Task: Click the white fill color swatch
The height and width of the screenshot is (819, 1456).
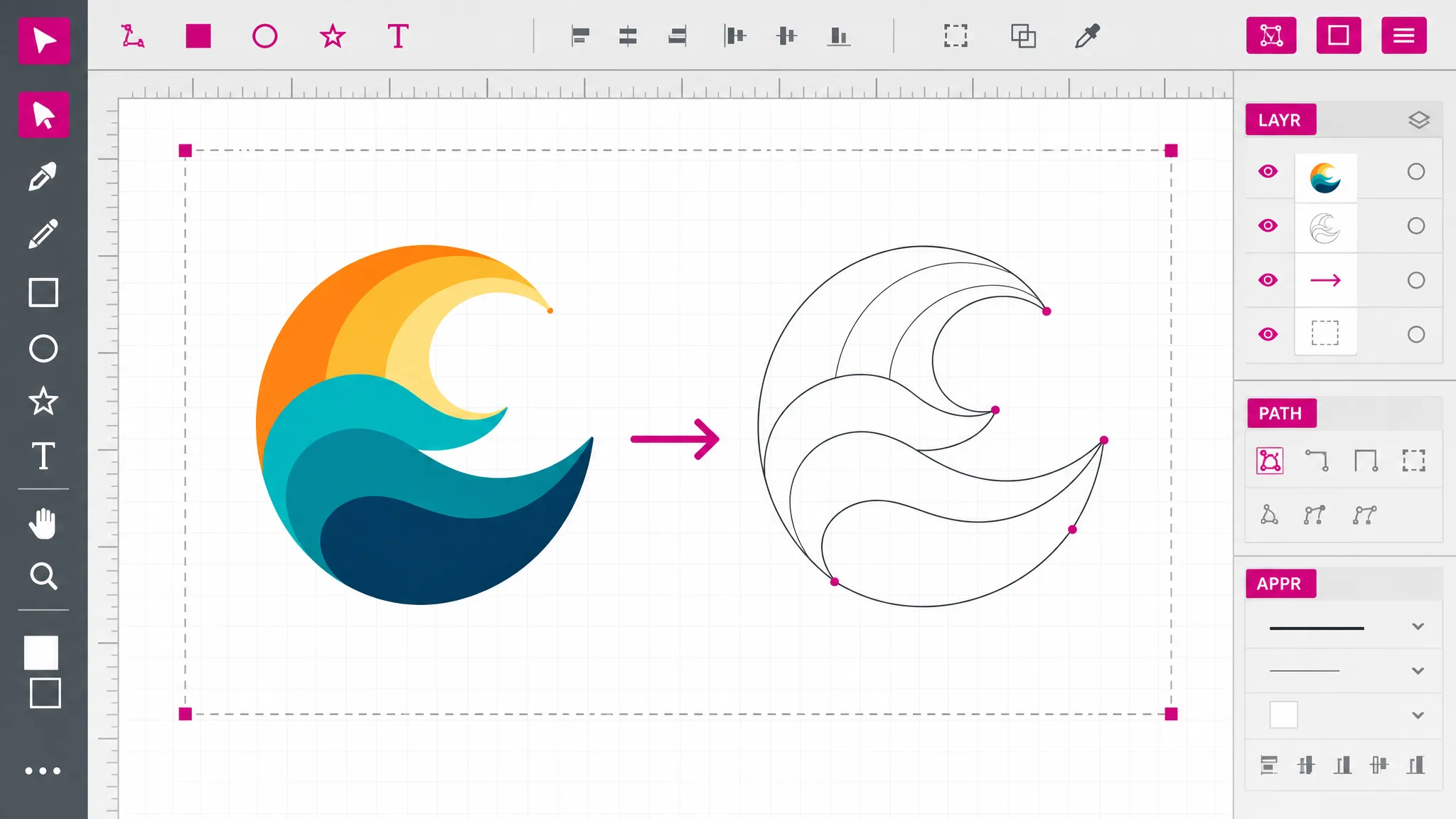Action: click(41, 653)
